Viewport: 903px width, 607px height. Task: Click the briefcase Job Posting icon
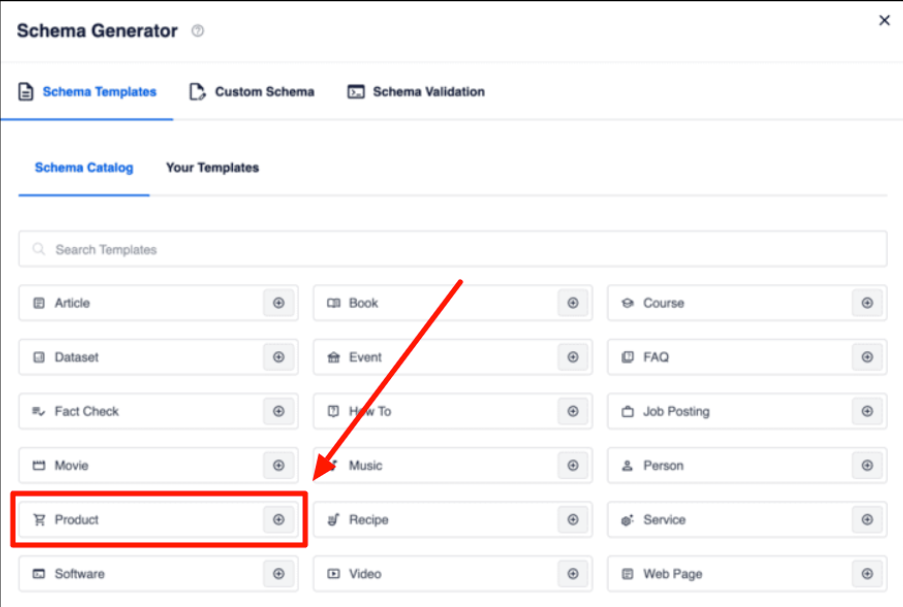[x=628, y=411]
